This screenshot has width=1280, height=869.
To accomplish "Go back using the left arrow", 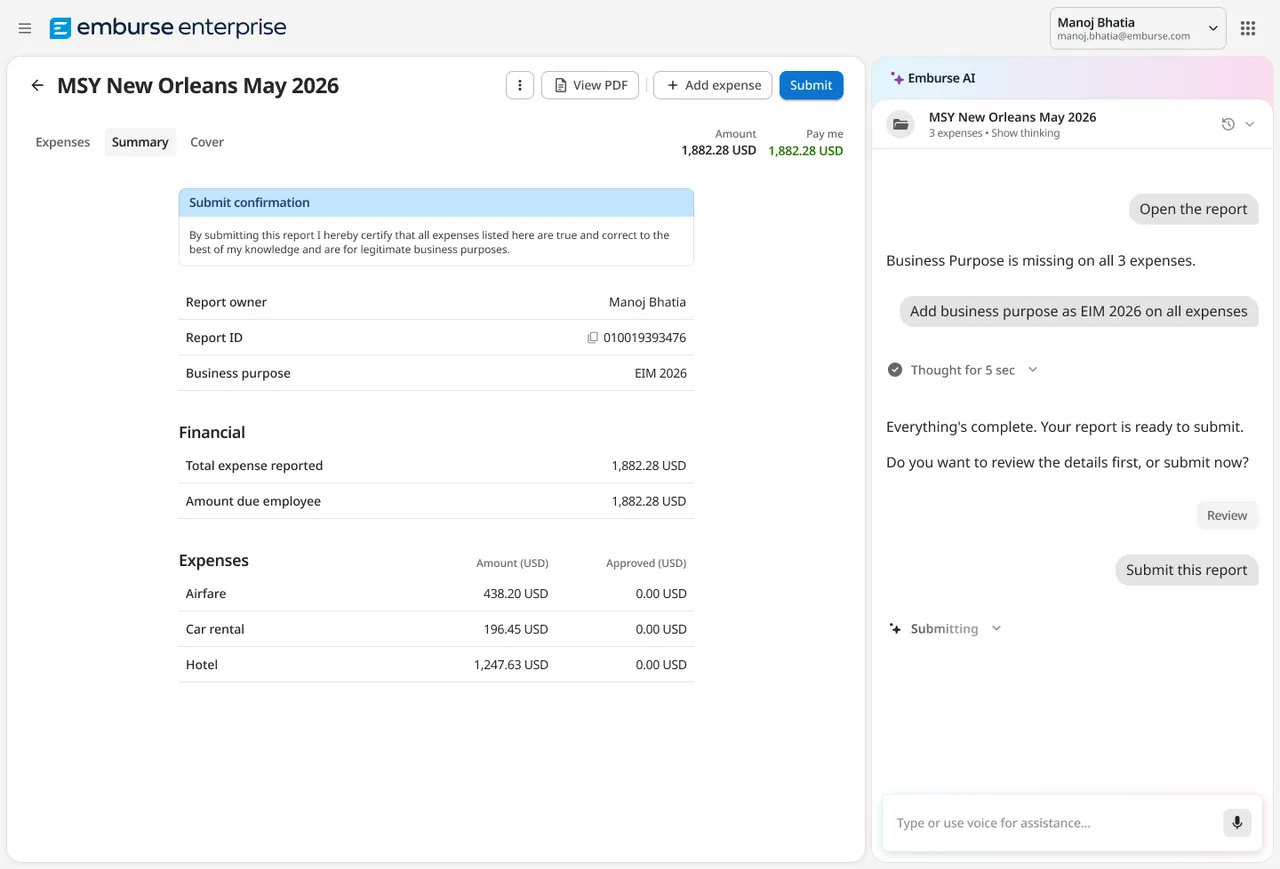I will (x=37, y=85).
